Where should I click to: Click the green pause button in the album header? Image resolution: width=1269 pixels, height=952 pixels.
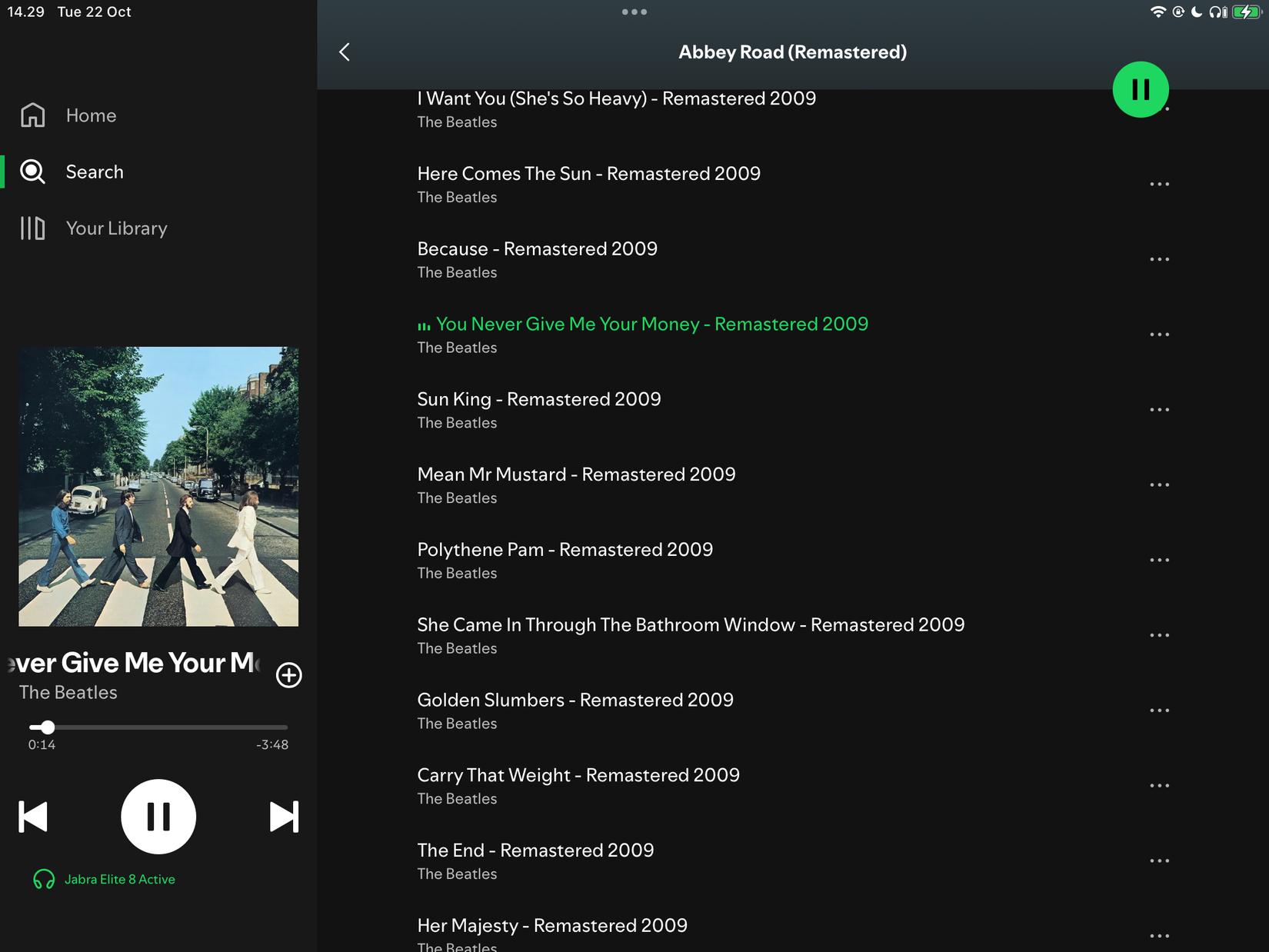(1141, 89)
